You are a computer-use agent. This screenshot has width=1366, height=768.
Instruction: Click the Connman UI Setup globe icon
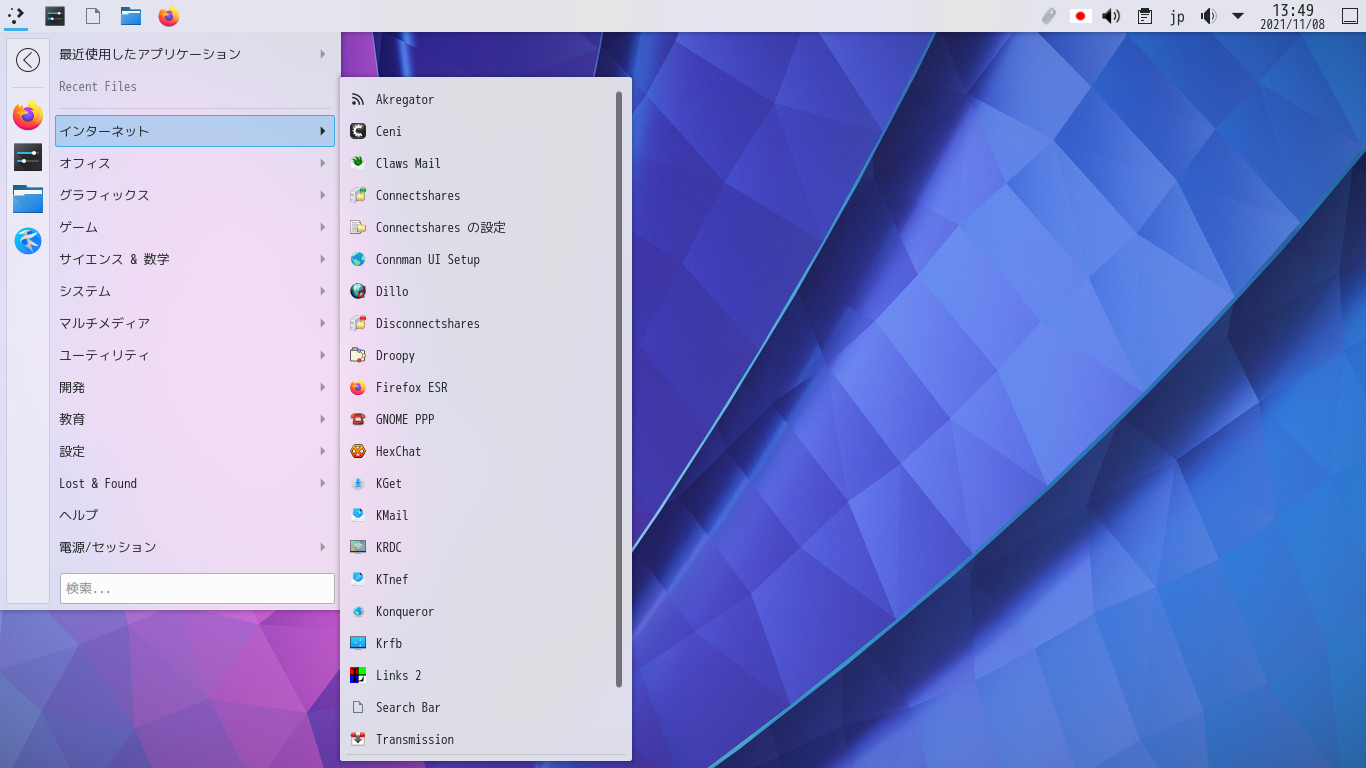358,259
